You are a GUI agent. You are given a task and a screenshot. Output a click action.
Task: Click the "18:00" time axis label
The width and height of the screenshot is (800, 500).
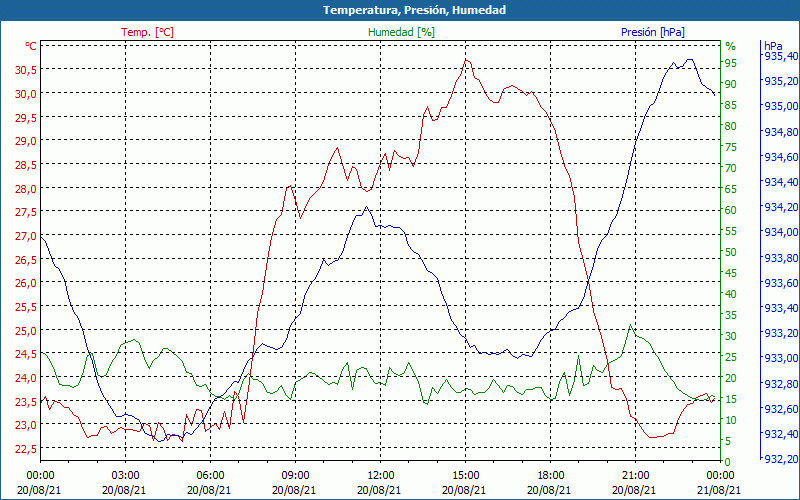pos(550,476)
